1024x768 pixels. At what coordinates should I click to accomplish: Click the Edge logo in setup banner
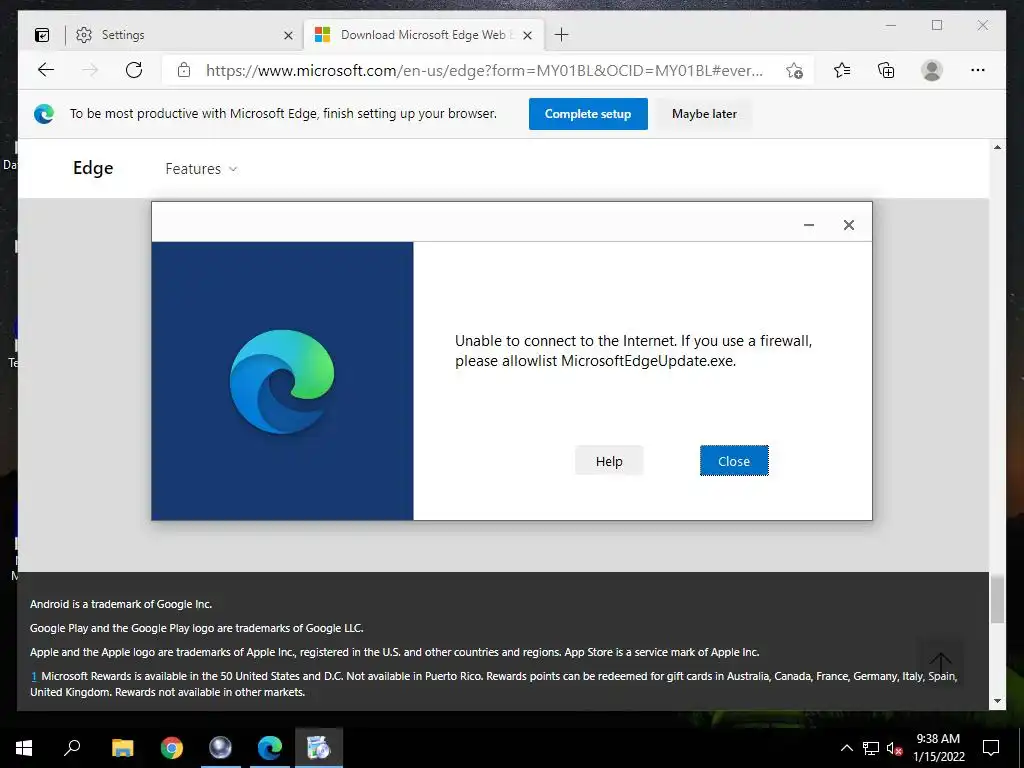(44, 114)
